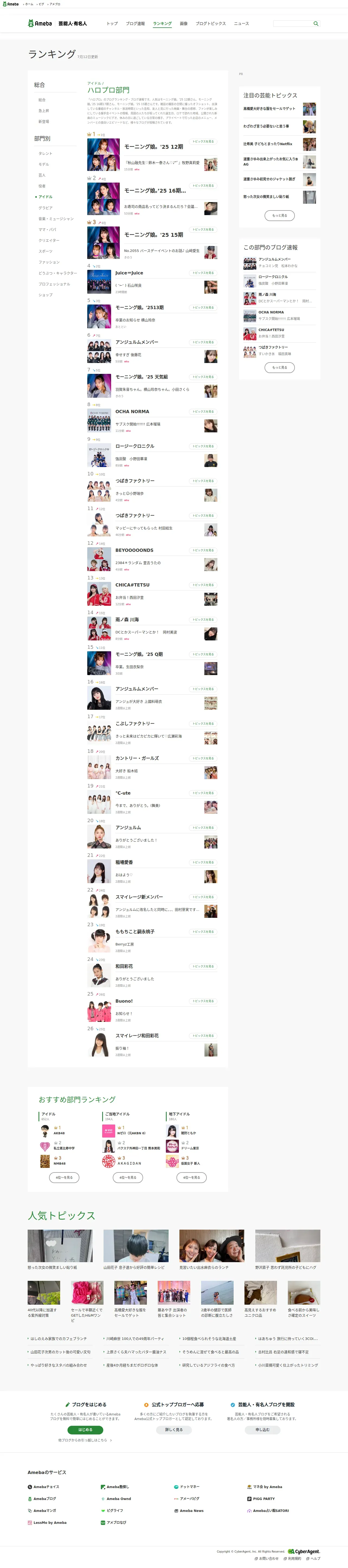Open the Amebaチョイス service icon
This screenshot has height=1568, width=348.
pyautogui.click(x=29, y=1486)
